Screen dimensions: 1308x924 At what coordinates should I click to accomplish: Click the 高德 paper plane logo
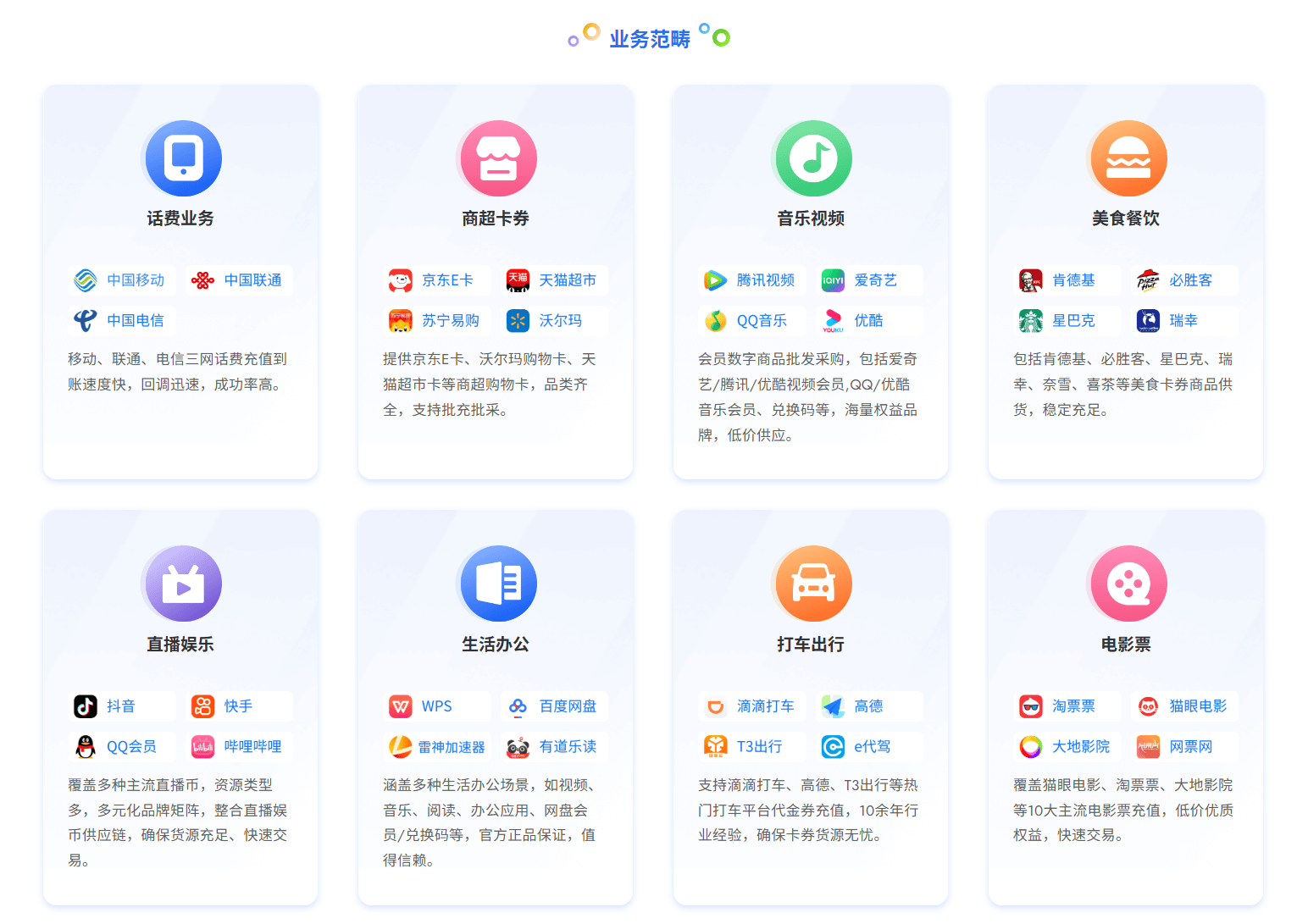click(x=833, y=706)
